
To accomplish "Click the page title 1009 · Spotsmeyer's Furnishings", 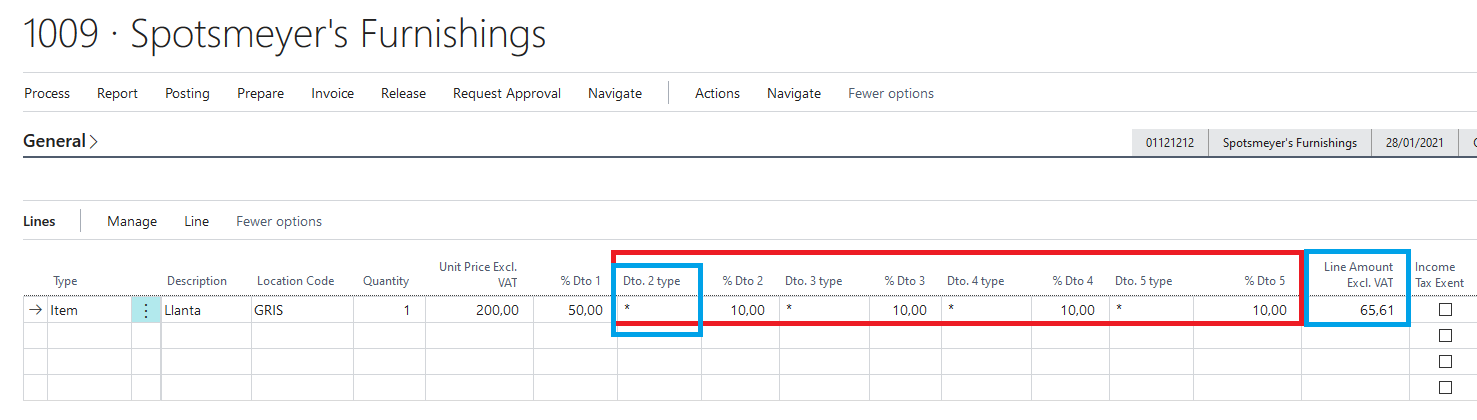I will tap(285, 34).
